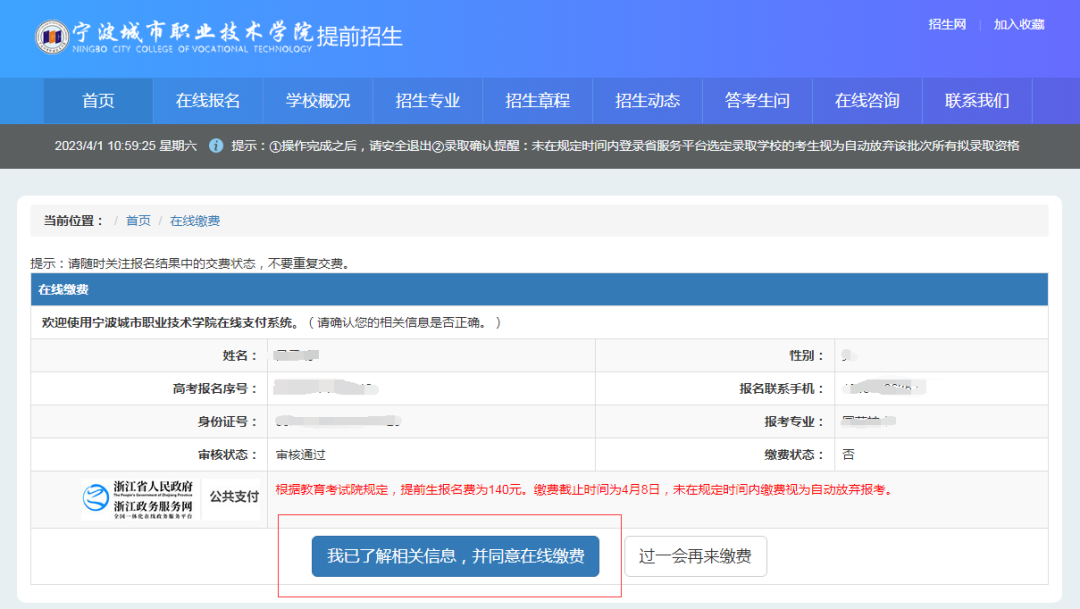Image resolution: width=1080 pixels, height=609 pixels.
Task: Open 在线咨询 in the navigation bar
Action: (867, 101)
